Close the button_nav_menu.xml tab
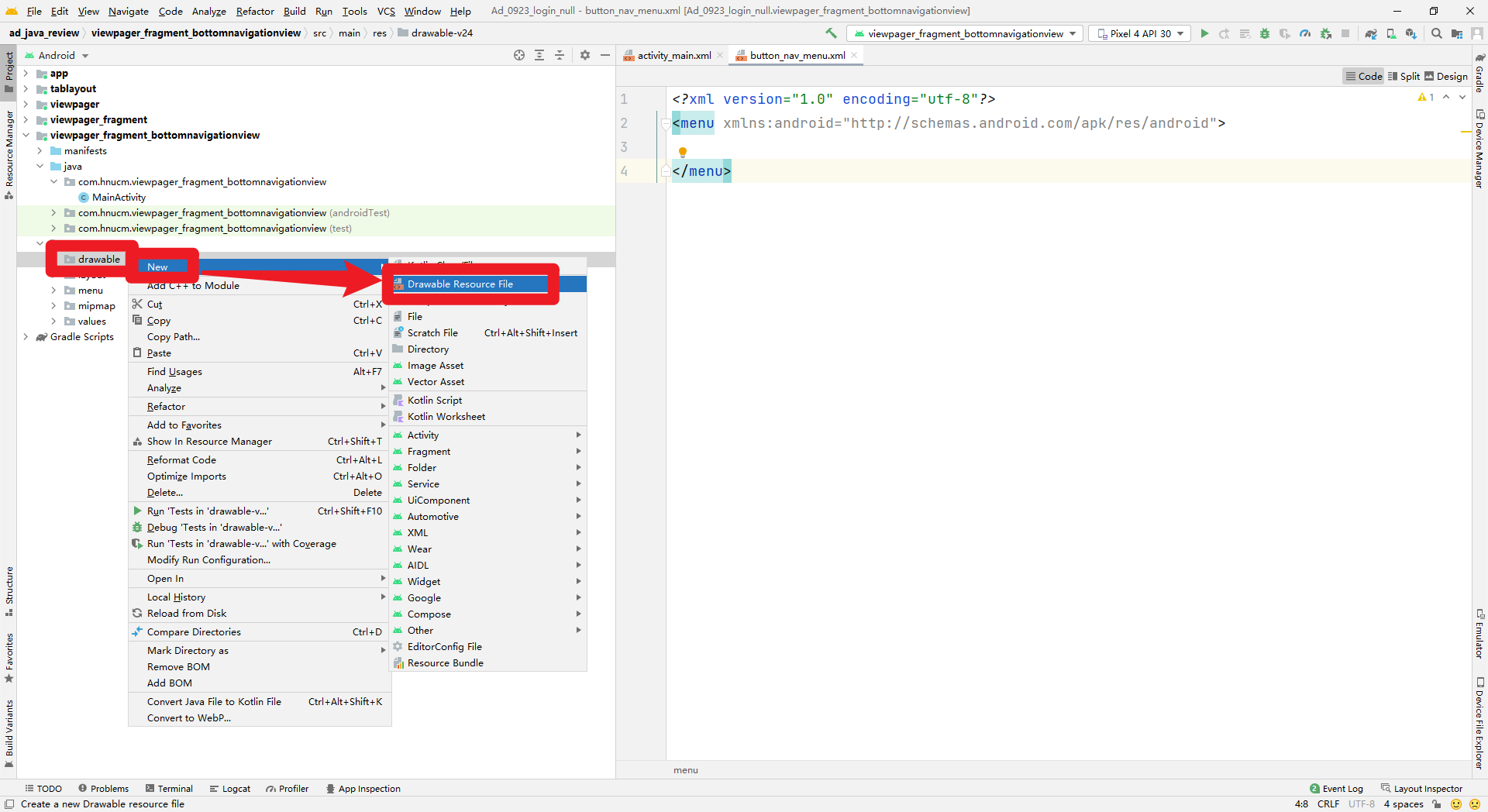1488x812 pixels. (x=854, y=55)
